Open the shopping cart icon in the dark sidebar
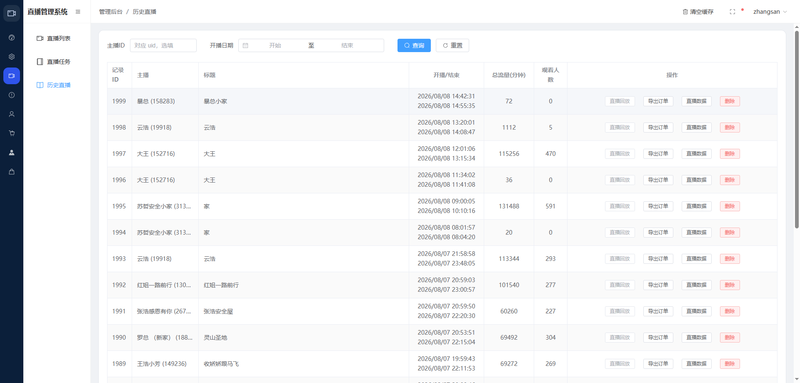This screenshot has height=383, width=800. tap(12, 133)
